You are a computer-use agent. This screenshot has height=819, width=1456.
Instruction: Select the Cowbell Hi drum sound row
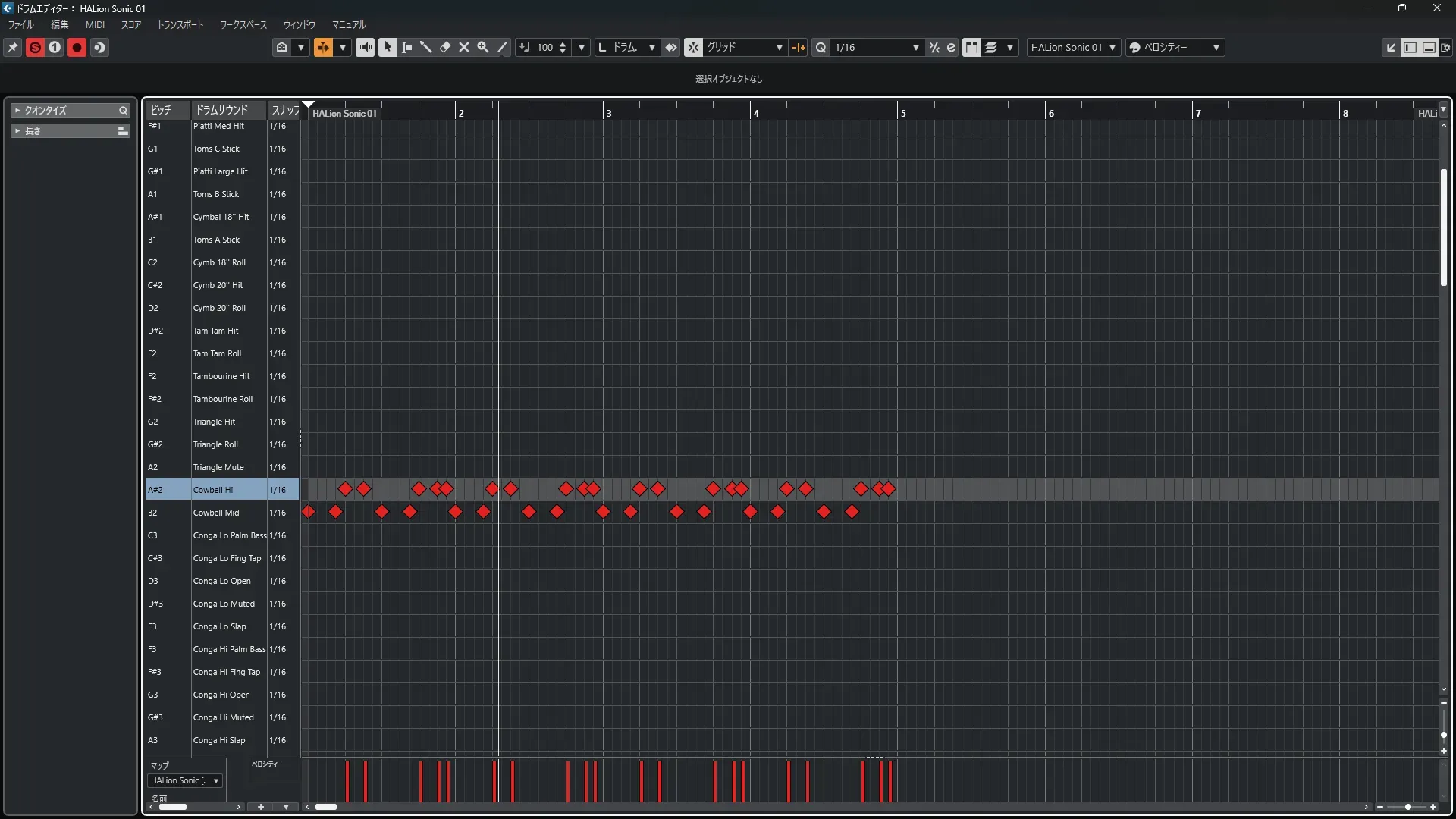coord(213,490)
